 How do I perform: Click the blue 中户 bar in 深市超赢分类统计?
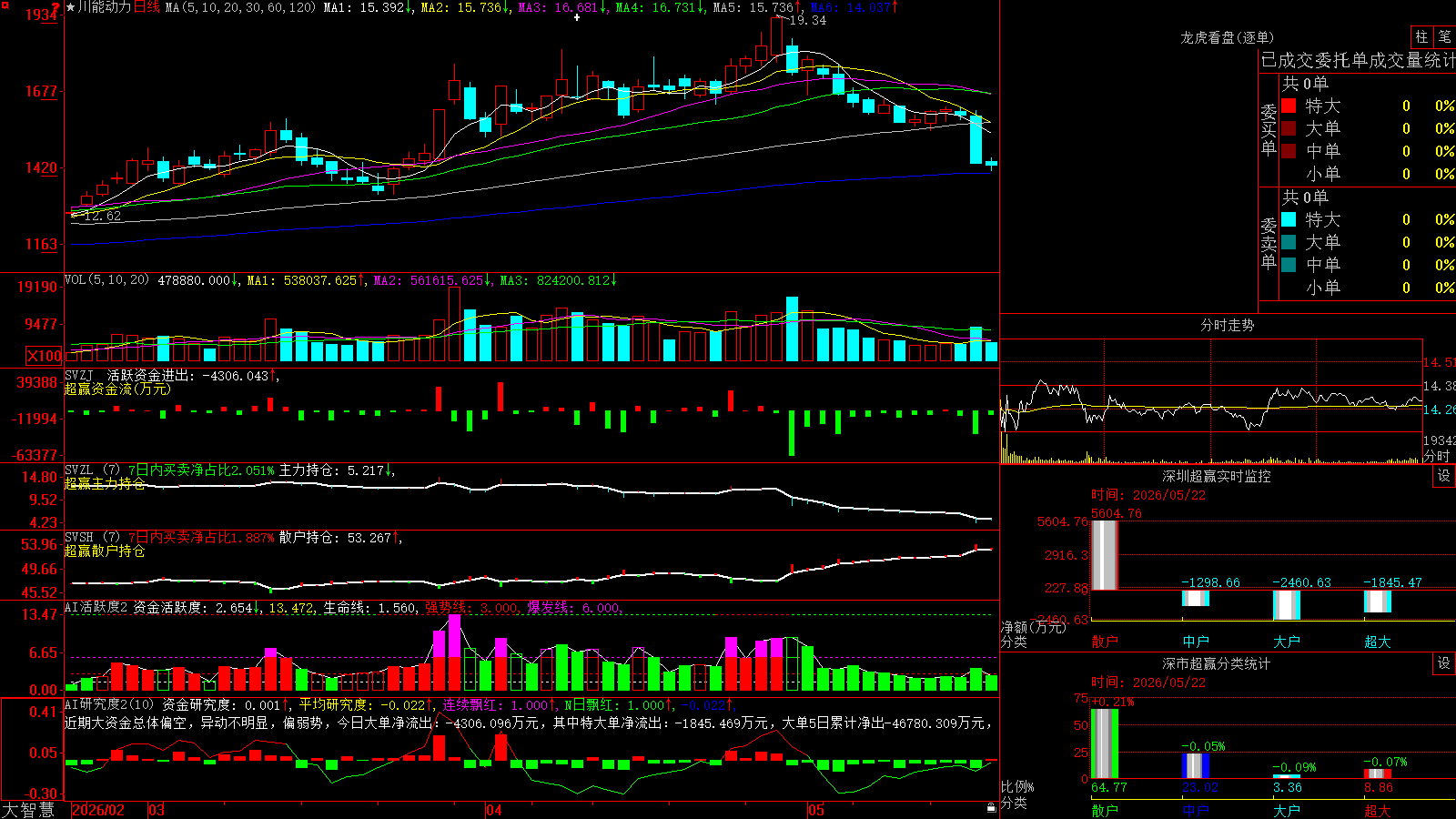(1196, 765)
